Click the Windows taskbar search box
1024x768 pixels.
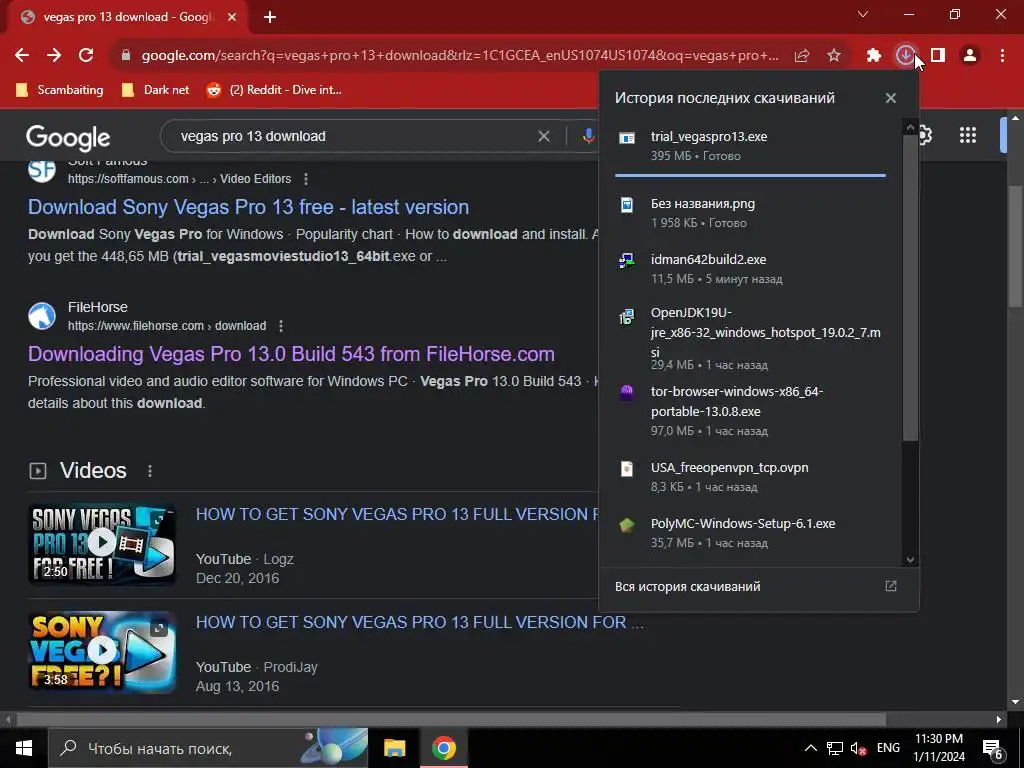coord(208,748)
